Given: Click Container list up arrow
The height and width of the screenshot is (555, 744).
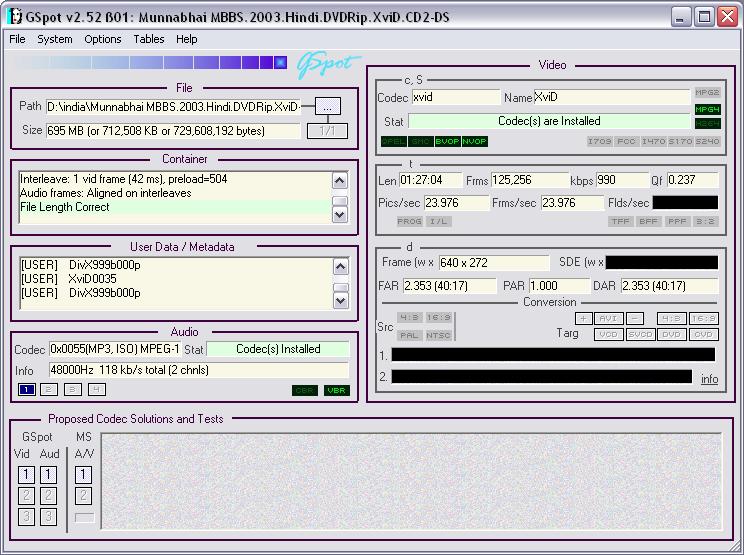Looking at the screenshot, I should 340,180.
